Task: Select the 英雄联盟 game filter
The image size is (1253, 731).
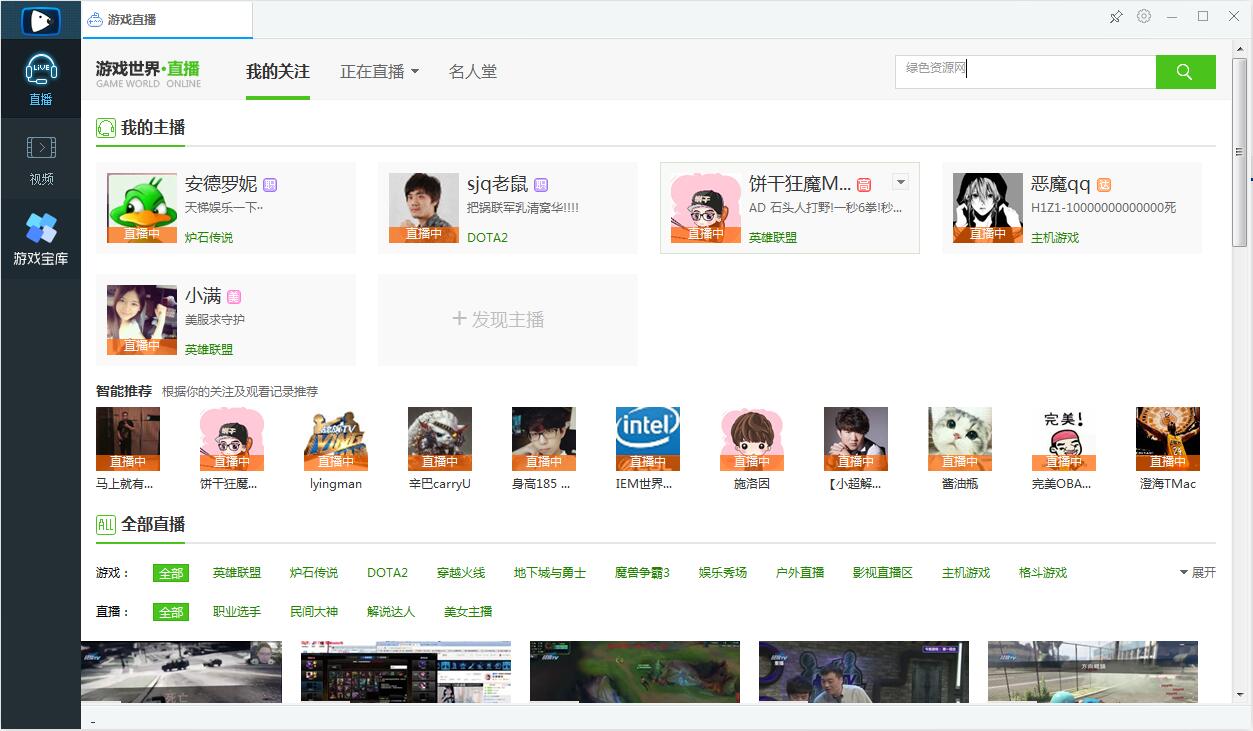Action: (x=237, y=573)
